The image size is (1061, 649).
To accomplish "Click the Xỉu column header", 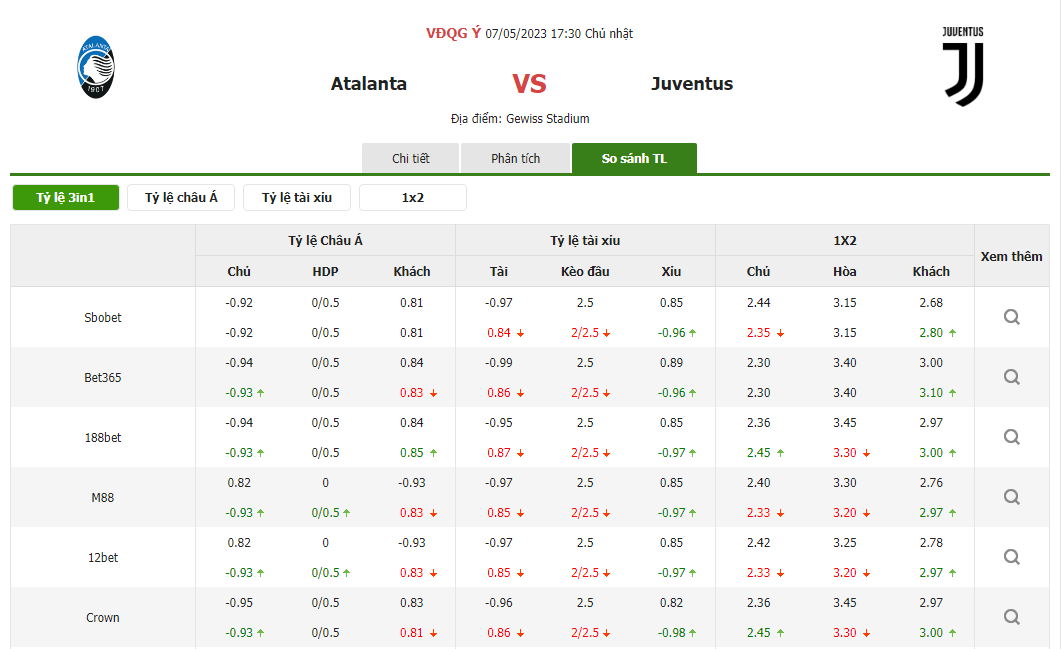I will coord(671,271).
